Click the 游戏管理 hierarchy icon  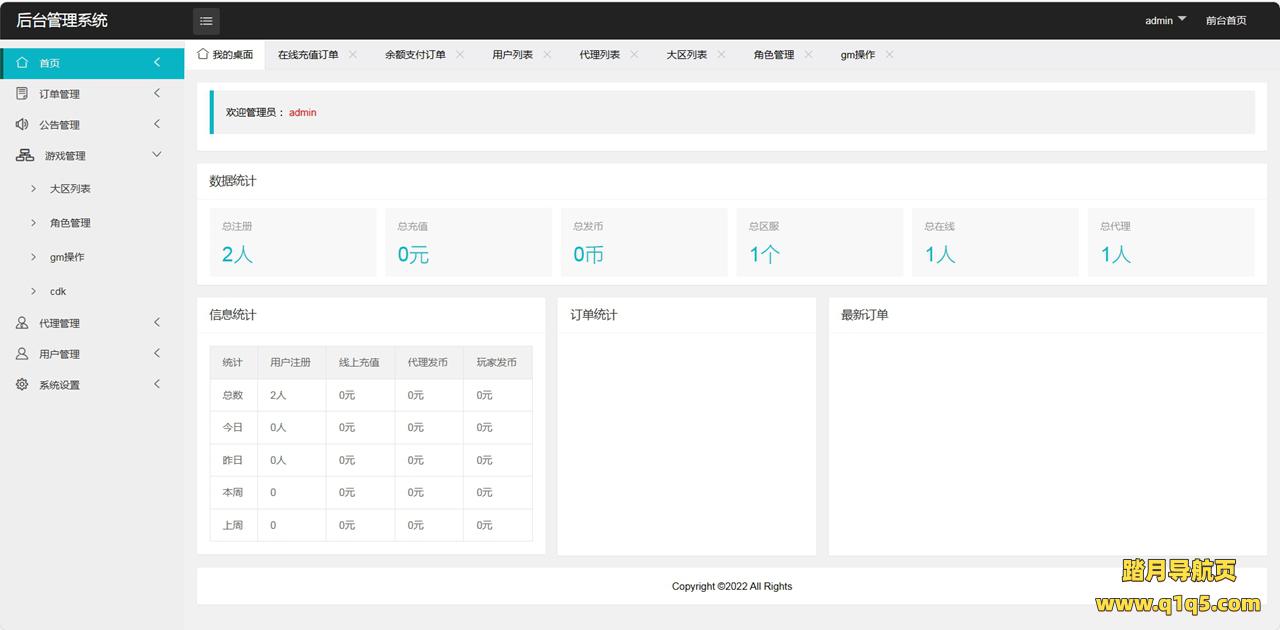click(25, 155)
